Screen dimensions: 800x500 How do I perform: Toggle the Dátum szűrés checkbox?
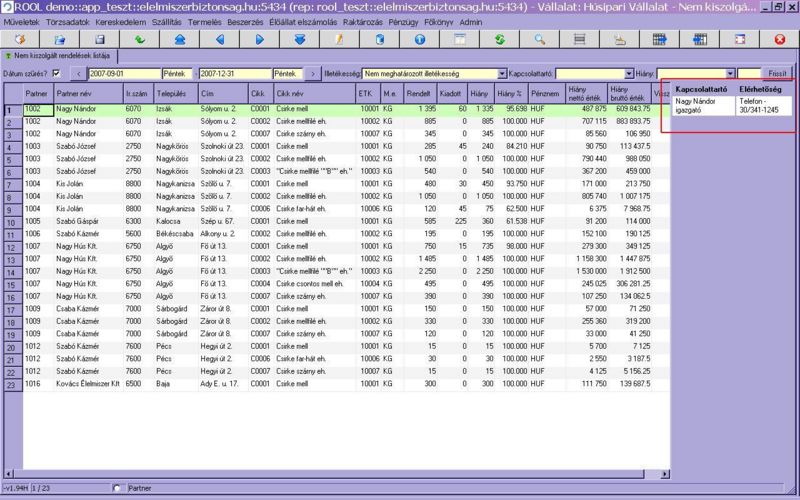[56, 73]
